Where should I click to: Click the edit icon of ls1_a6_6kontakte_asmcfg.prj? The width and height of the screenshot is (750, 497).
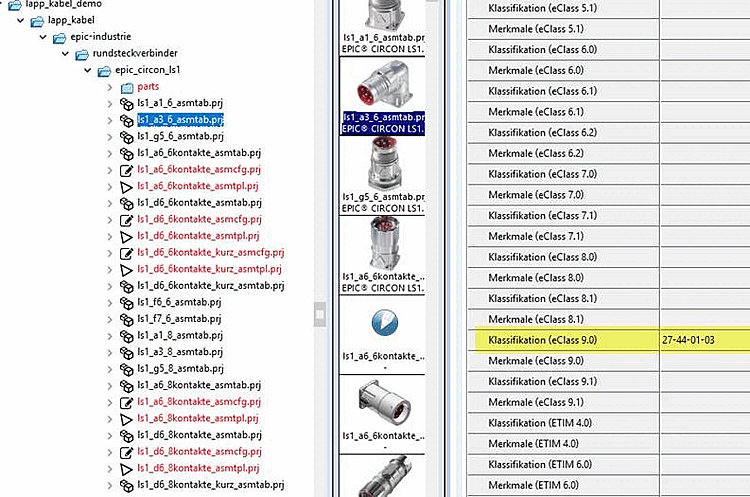coord(126,170)
